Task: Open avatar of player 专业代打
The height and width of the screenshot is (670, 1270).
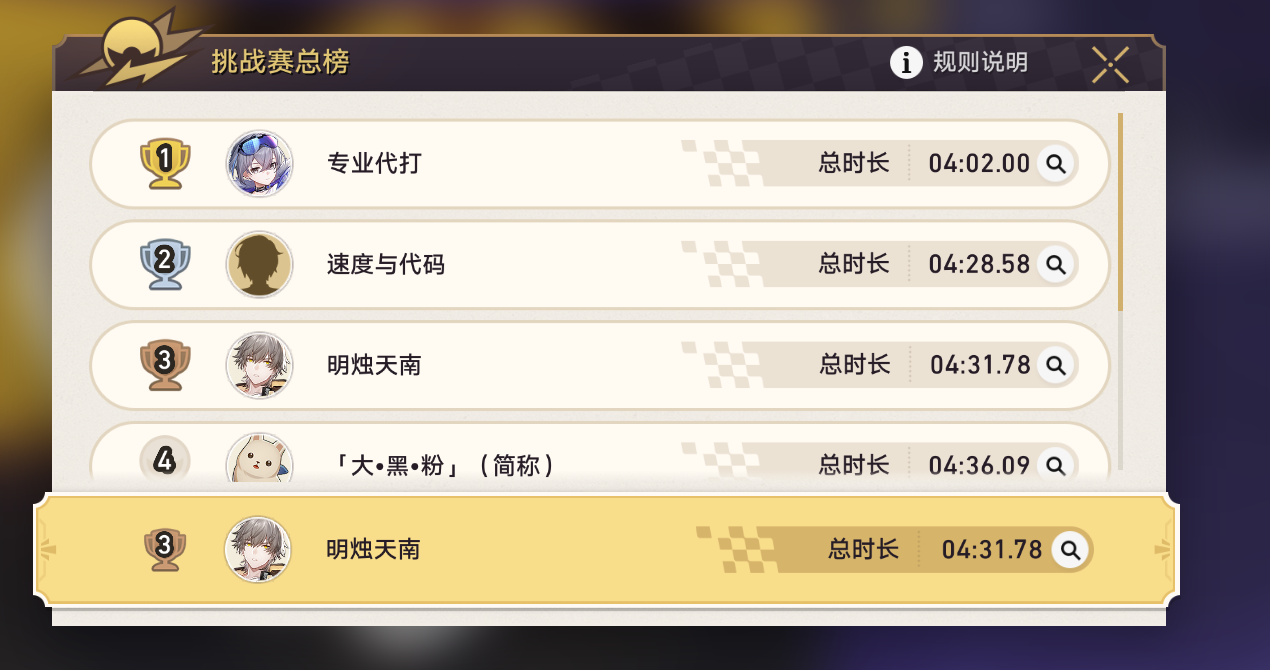Action: 260,163
